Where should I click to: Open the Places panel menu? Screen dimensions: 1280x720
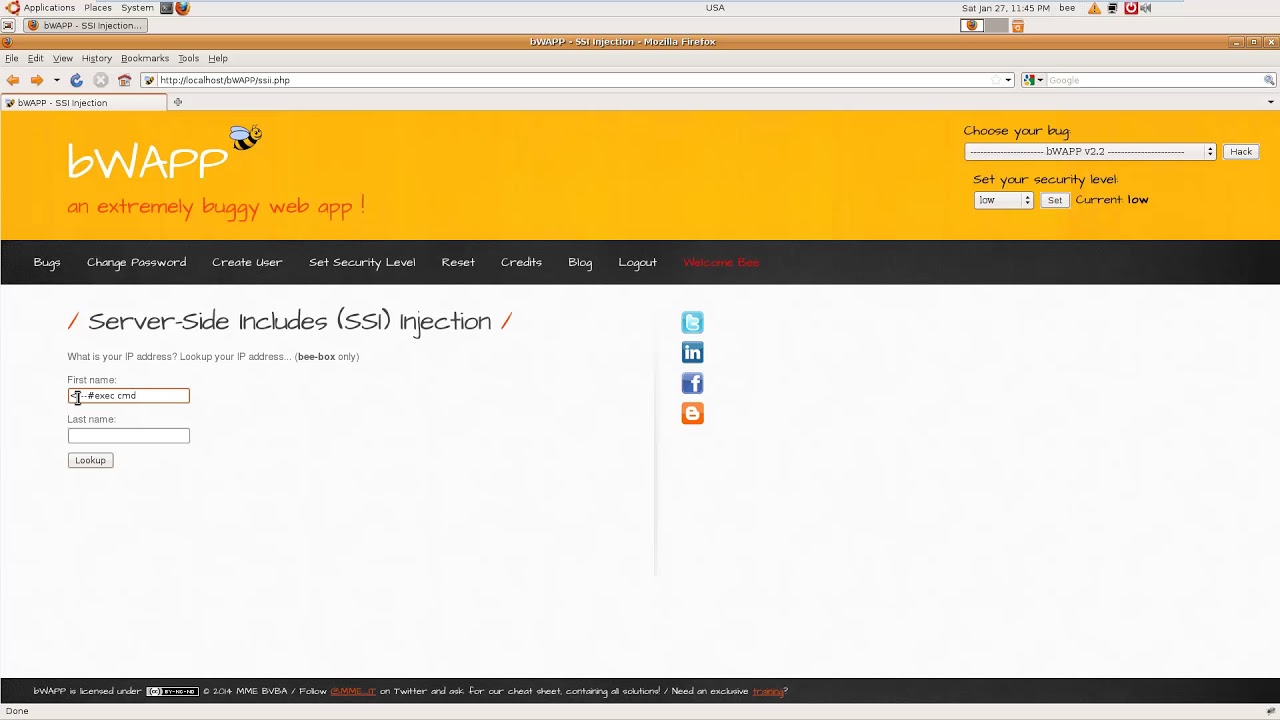click(x=98, y=8)
